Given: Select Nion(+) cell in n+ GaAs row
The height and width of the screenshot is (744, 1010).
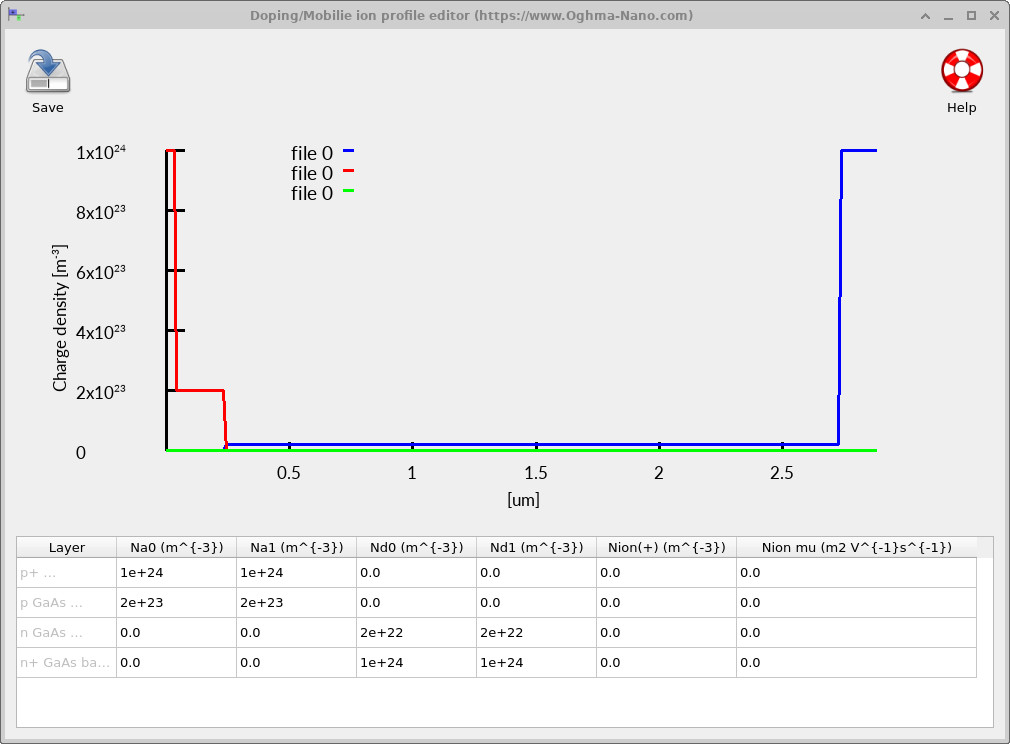Looking at the screenshot, I should point(666,663).
